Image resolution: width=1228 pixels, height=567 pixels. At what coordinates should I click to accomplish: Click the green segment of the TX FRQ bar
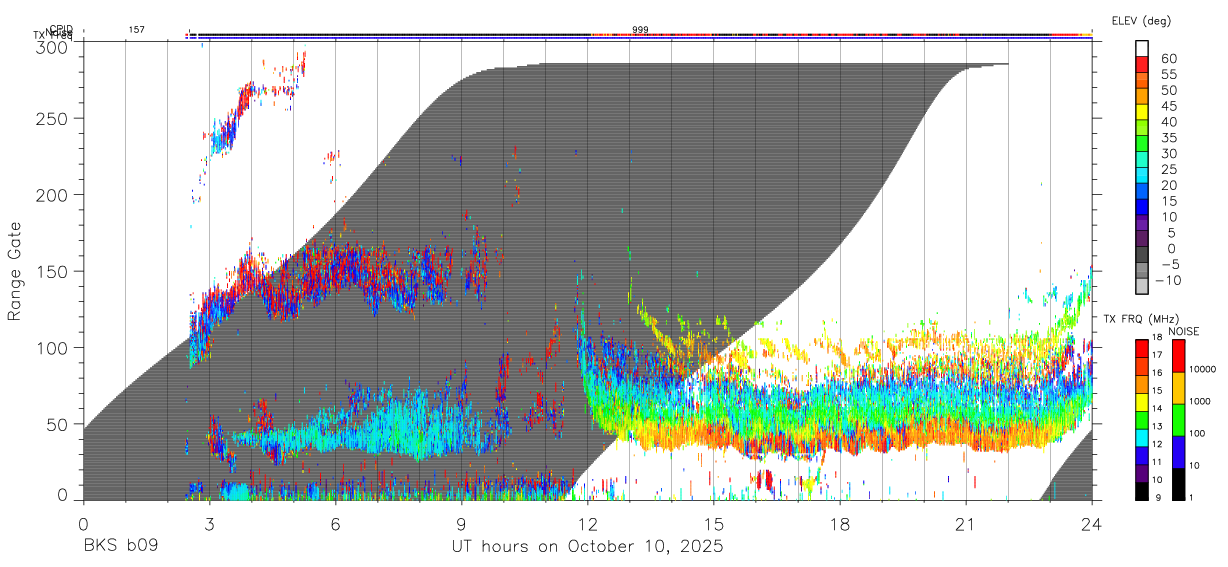[1142, 419]
